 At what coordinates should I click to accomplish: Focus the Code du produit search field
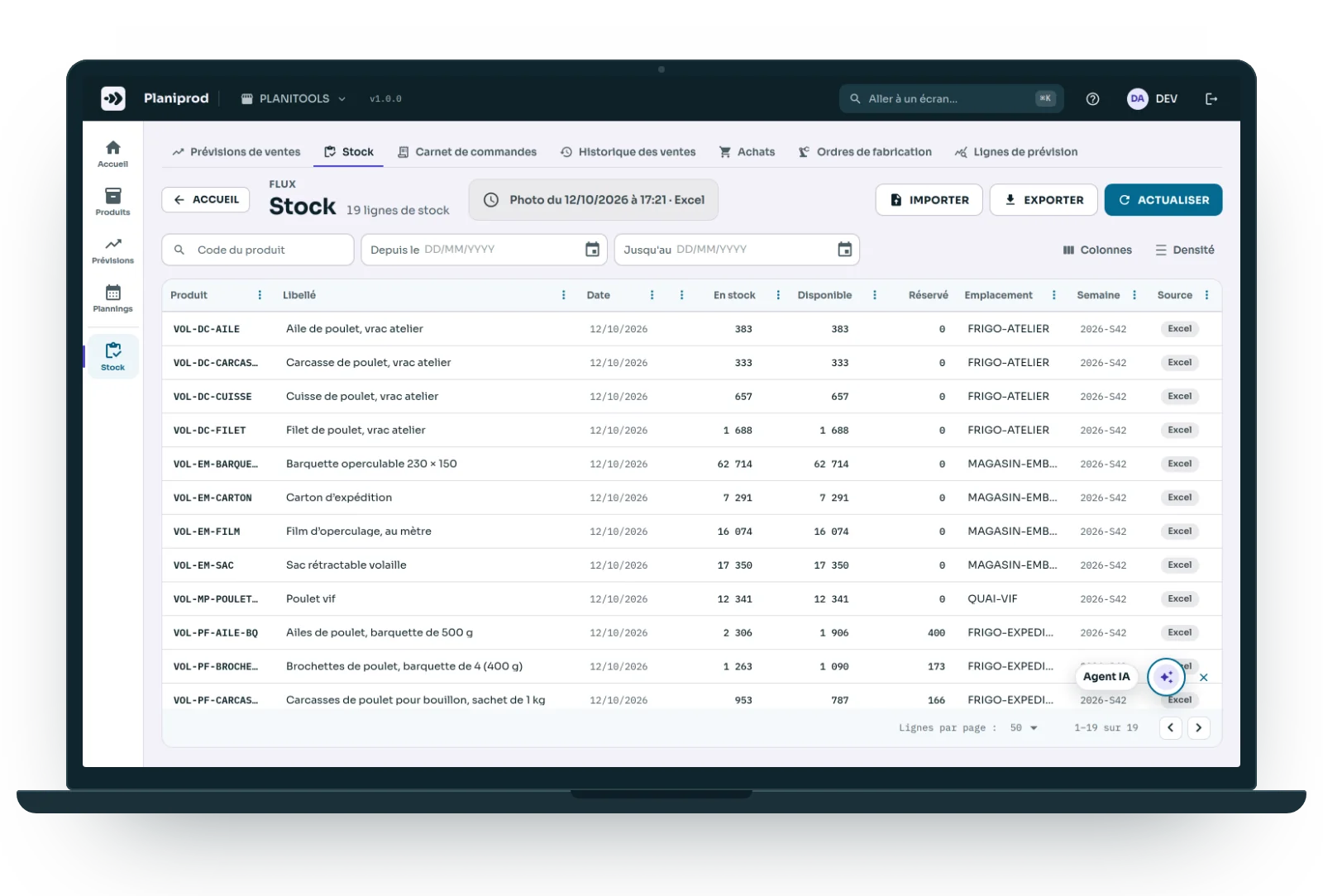[258, 250]
